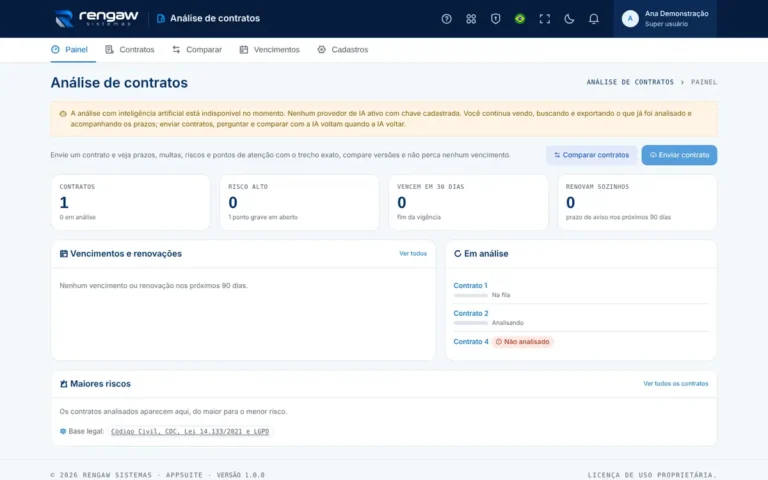Open Ana Demonstração user menu
This screenshot has width=768, height=480.
tap(665, 19)
